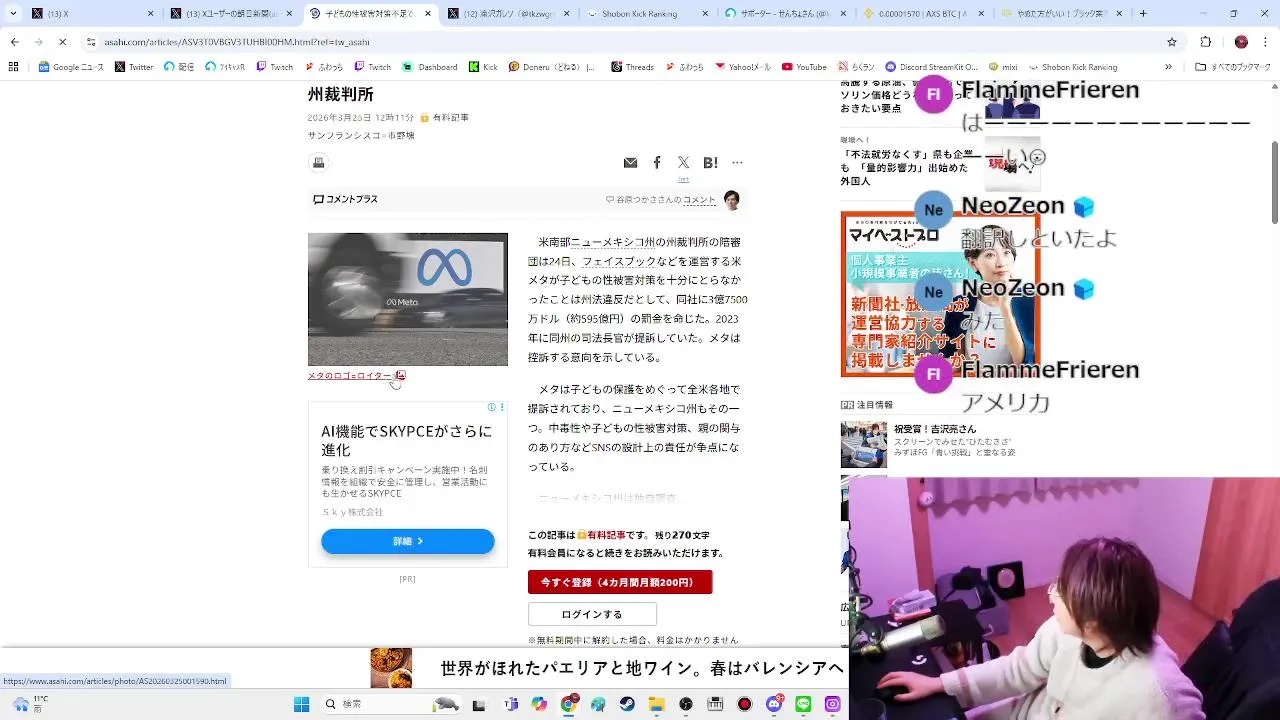Open File Explorer from the taskbar
The width and height of the screenshot is (1280, 720).
(656, 704)
